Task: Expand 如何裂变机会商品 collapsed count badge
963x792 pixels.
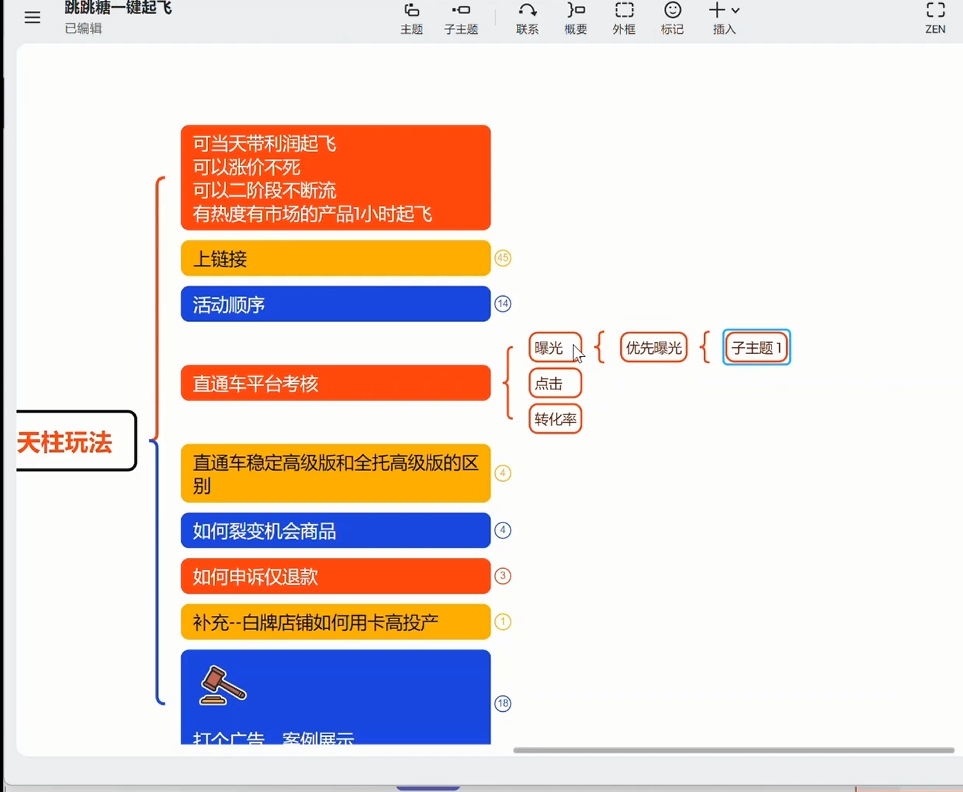Action: tap(503, 530)
